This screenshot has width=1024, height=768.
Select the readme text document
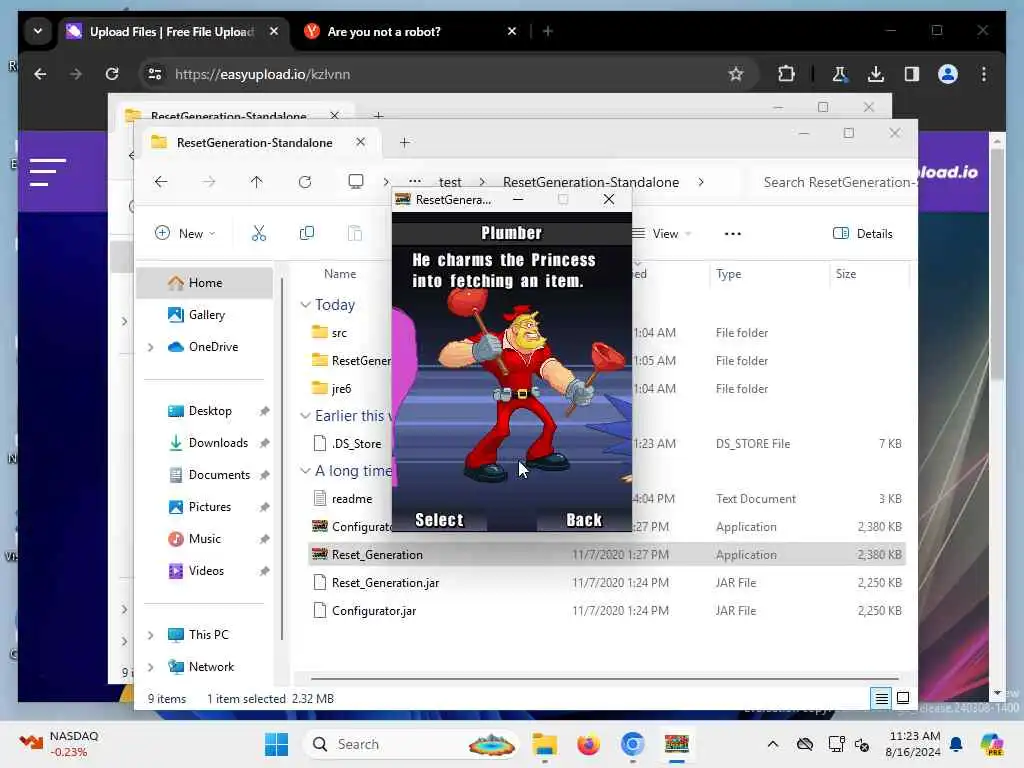pos(352,499)
